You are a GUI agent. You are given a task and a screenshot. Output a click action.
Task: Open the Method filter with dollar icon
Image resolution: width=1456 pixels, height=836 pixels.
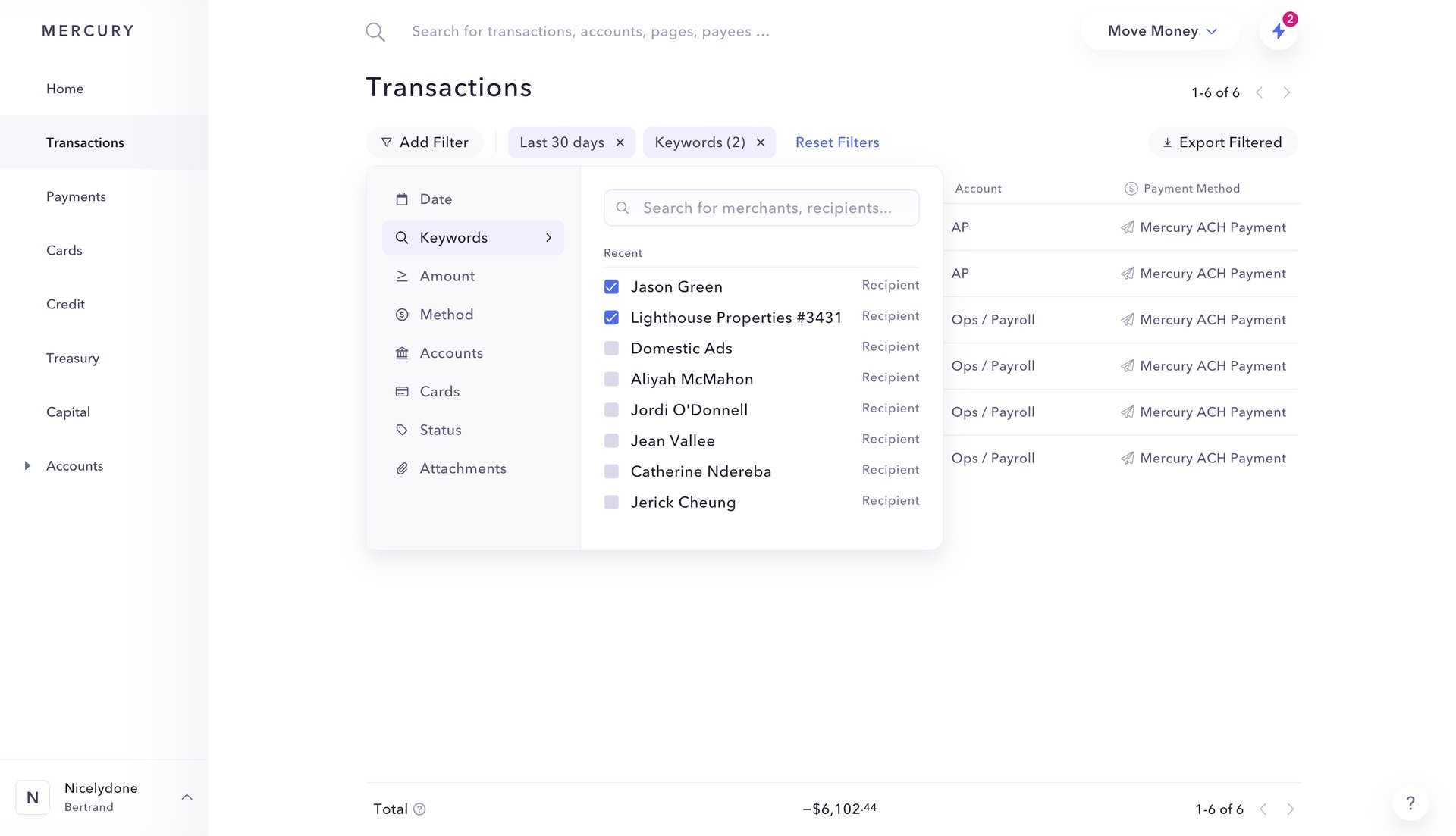click(x=447, y=314)
